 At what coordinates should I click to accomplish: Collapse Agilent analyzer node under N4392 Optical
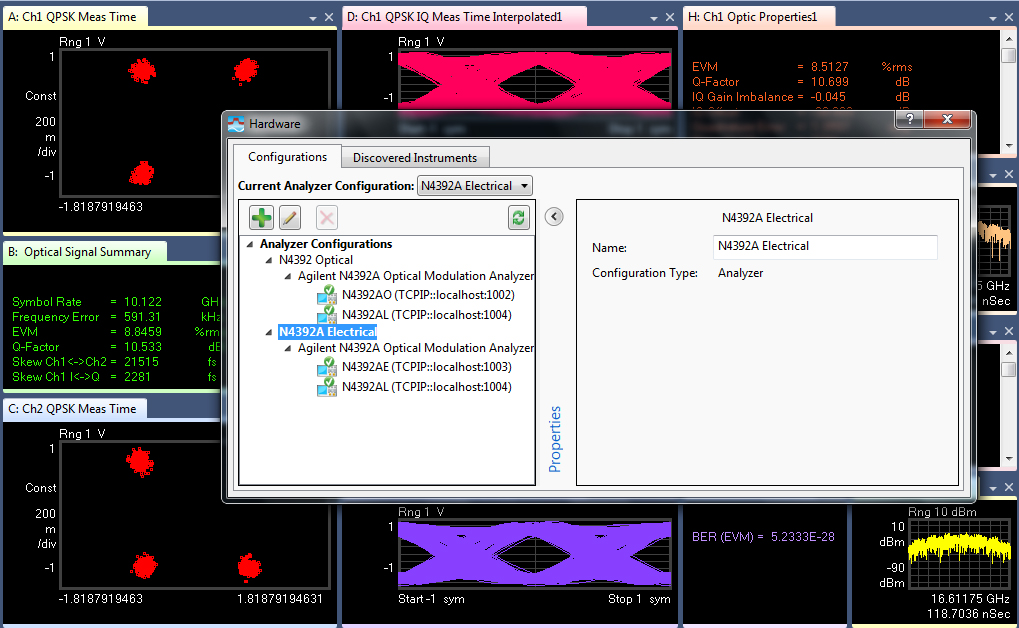[288, 276]
